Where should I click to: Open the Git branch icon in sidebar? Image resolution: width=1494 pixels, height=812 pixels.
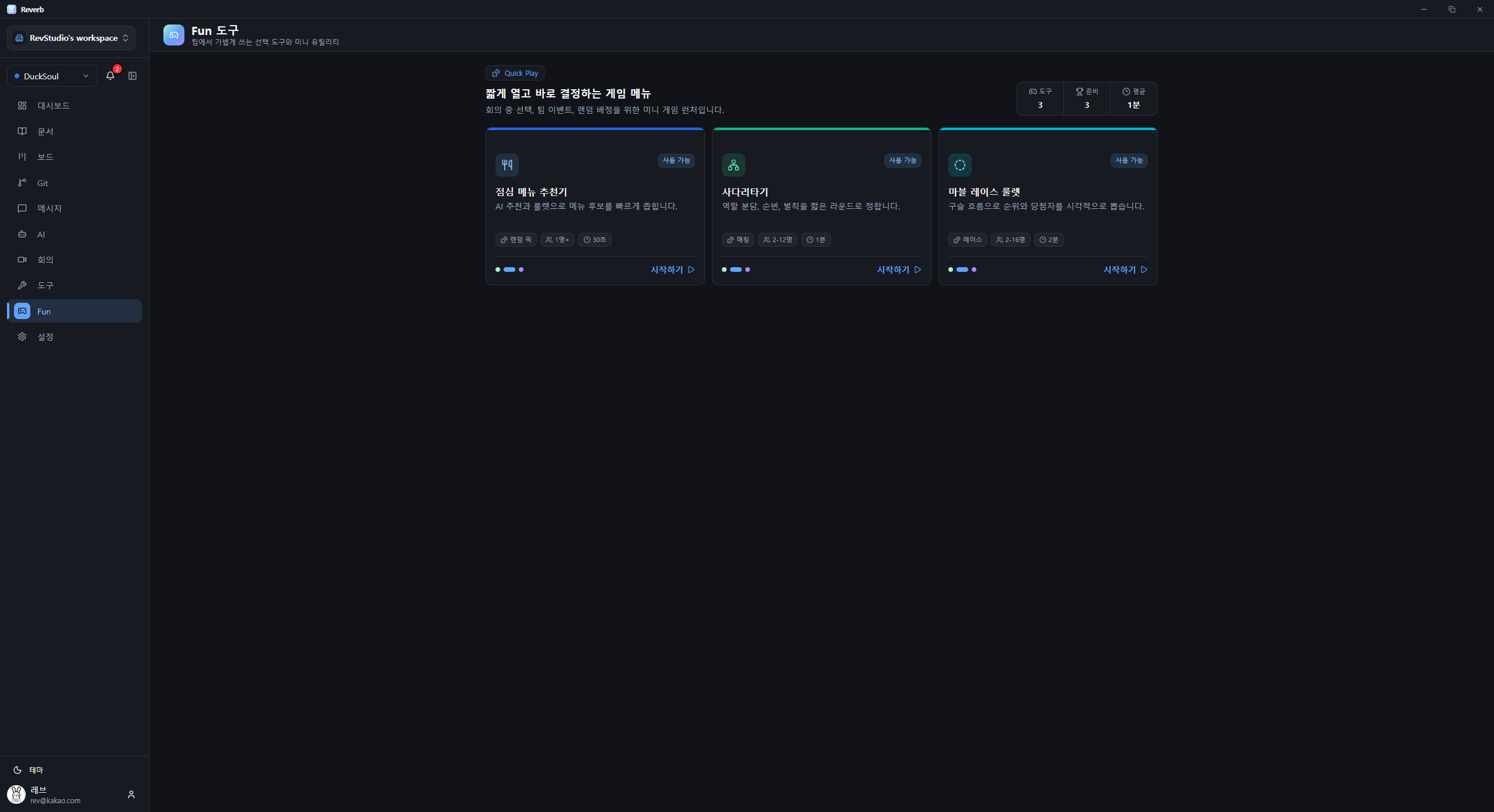tap(22, 183)
